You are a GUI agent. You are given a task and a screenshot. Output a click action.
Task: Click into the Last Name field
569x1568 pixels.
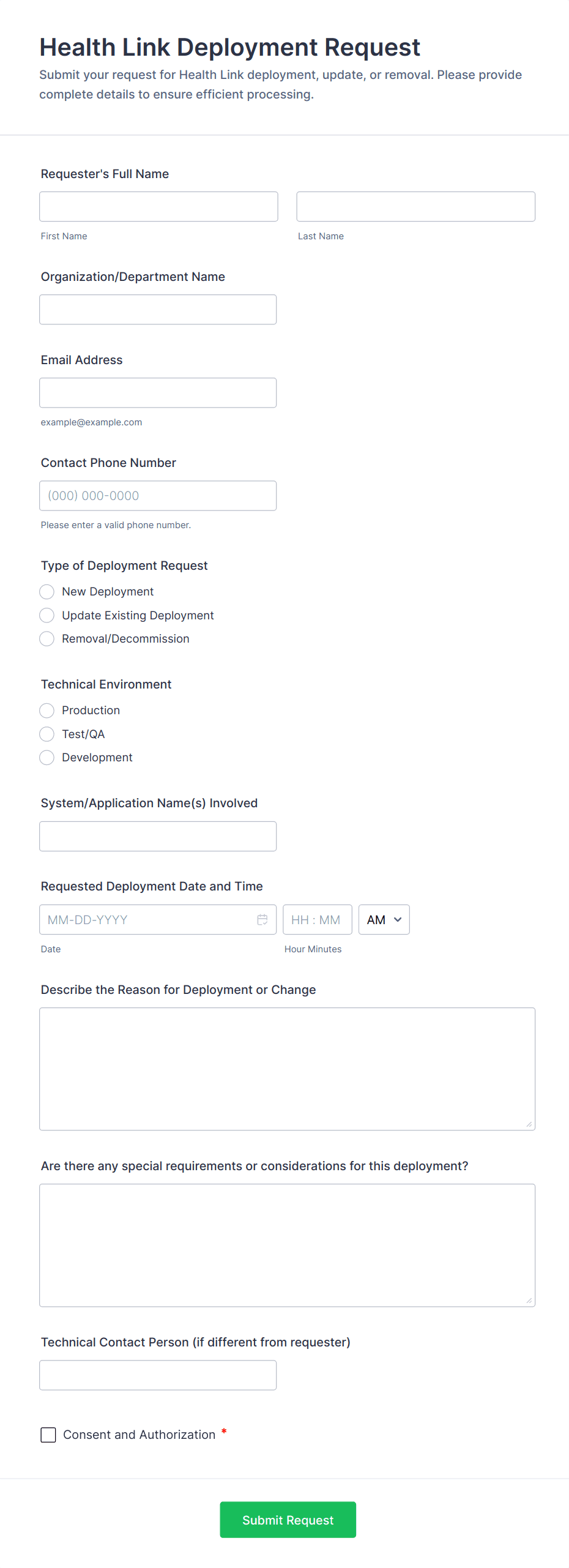(x=415, y=207)
